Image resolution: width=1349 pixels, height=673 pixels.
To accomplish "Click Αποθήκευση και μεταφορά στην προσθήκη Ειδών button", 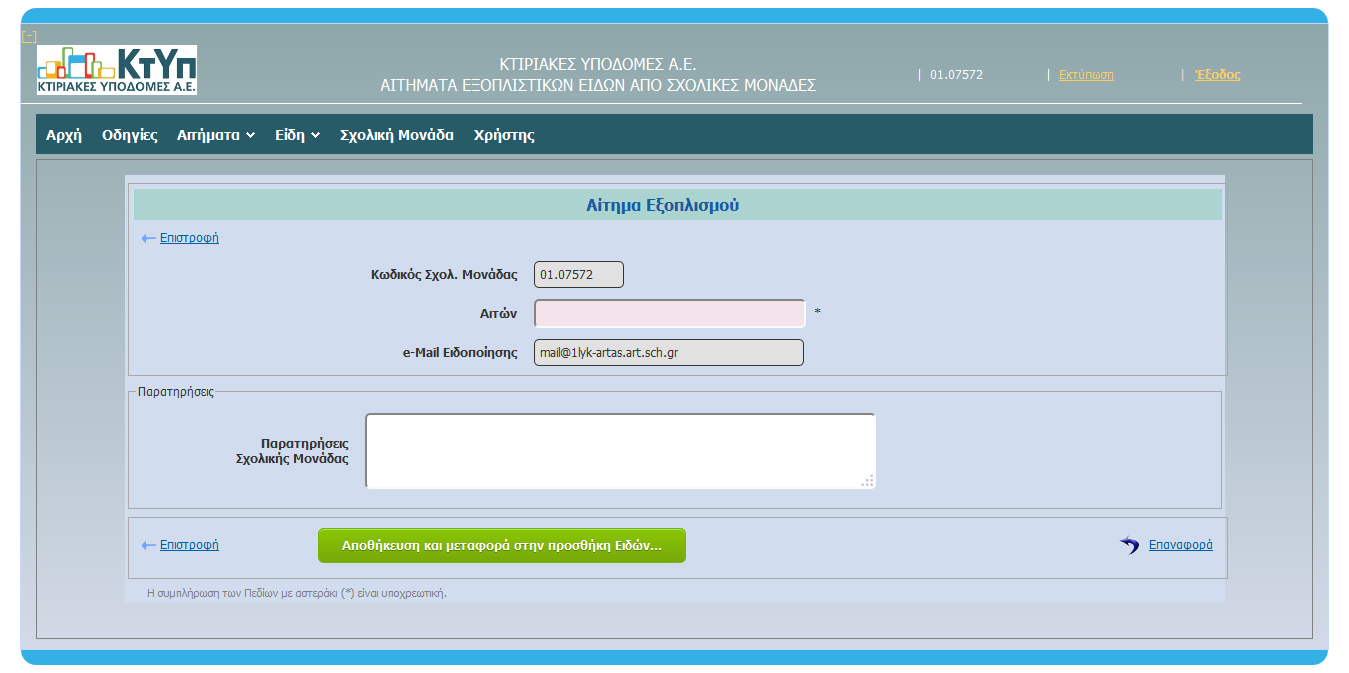I will (502, 546).
